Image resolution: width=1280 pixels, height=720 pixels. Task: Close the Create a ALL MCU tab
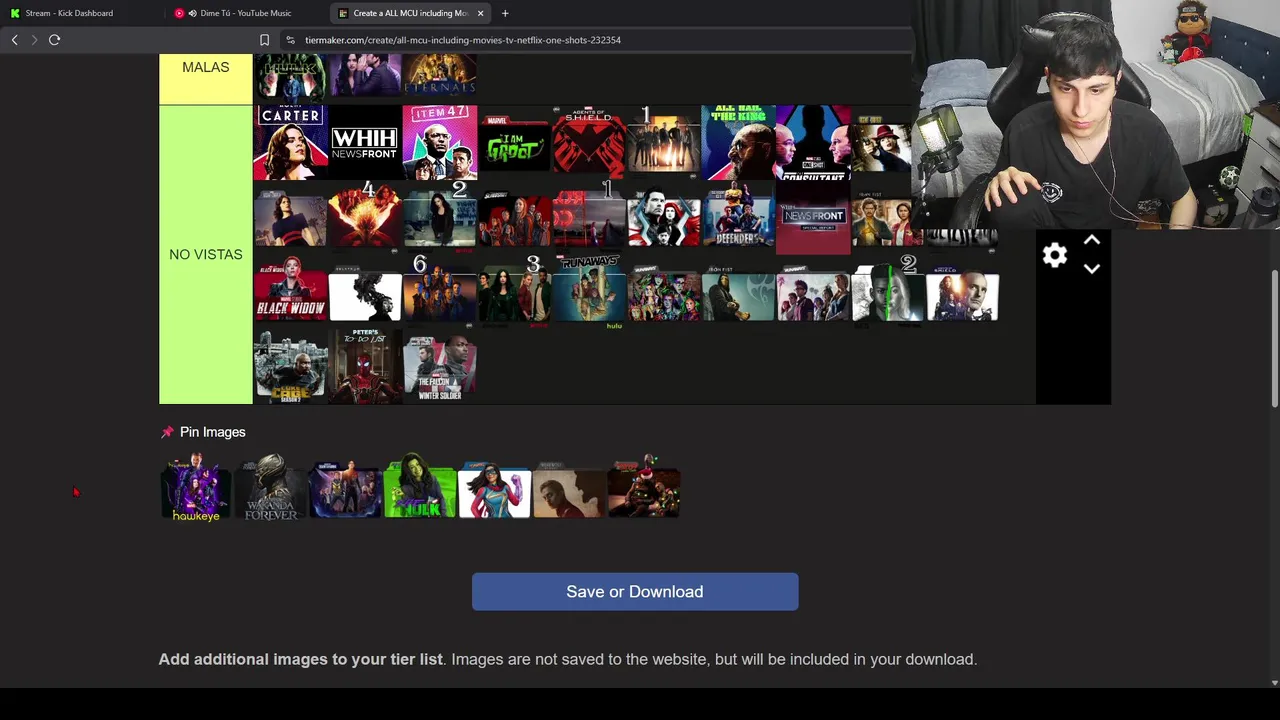[480, 13]
